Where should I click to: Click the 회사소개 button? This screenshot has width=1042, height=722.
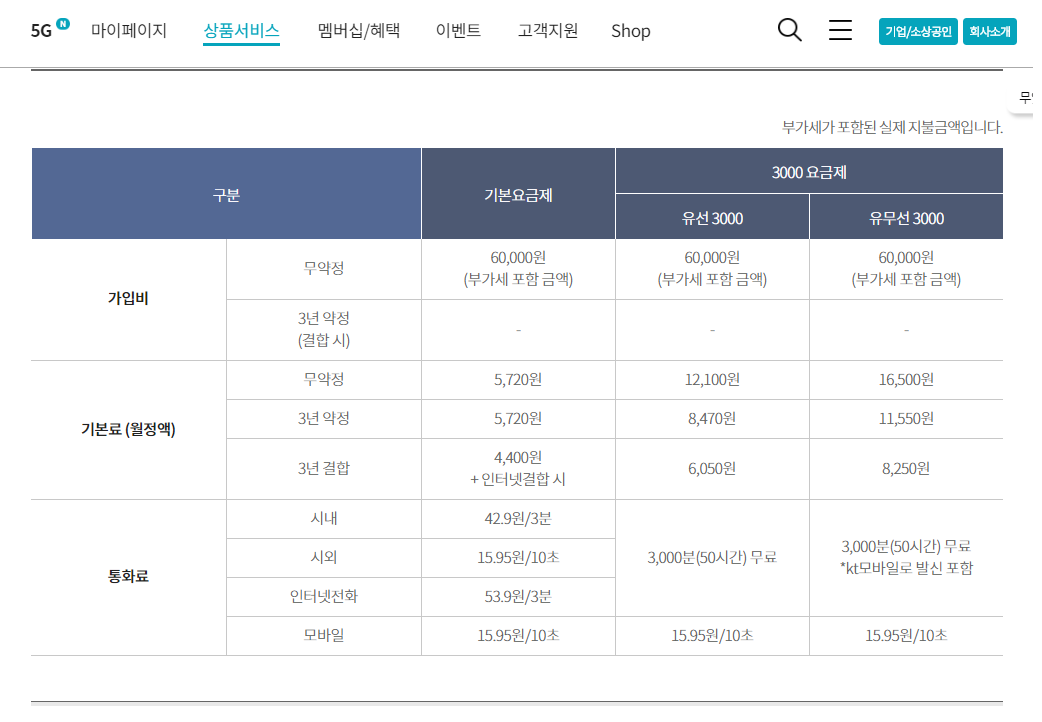point(989,31)
